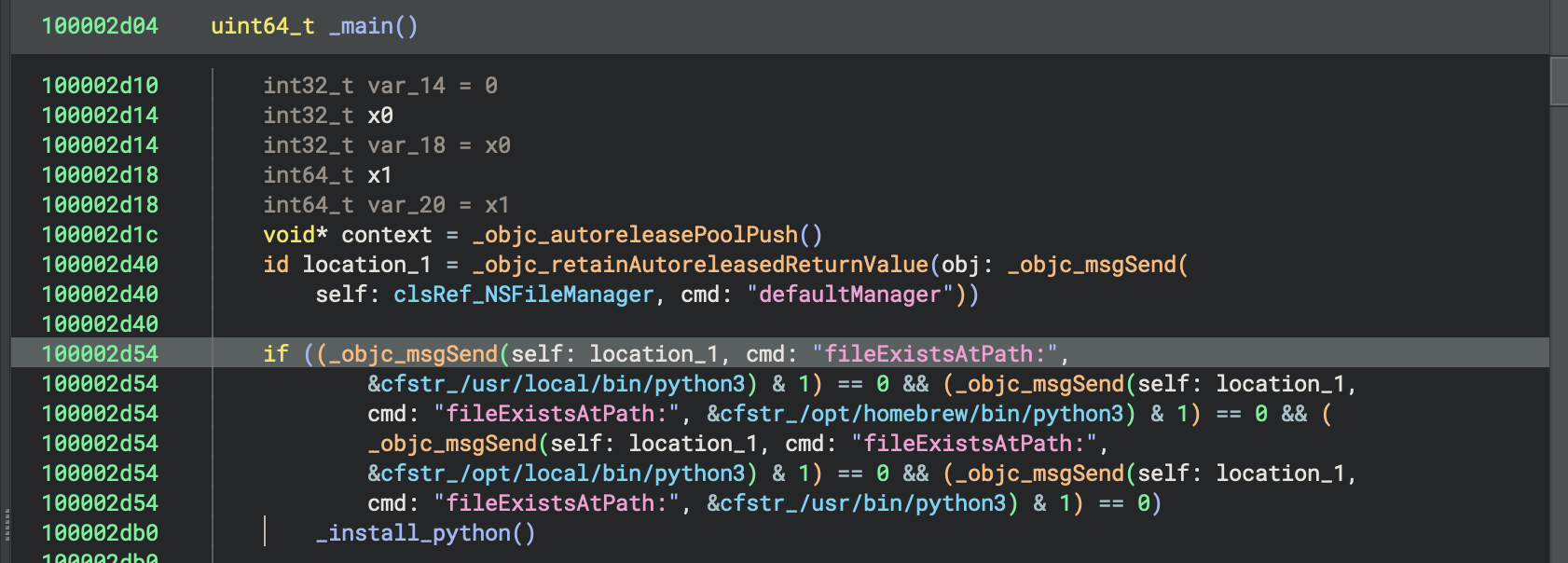Click _objc_msgSend on the location_1 assignment line
The height and width of the screenshot is (563, 1568).
[x=1092, y=265]
